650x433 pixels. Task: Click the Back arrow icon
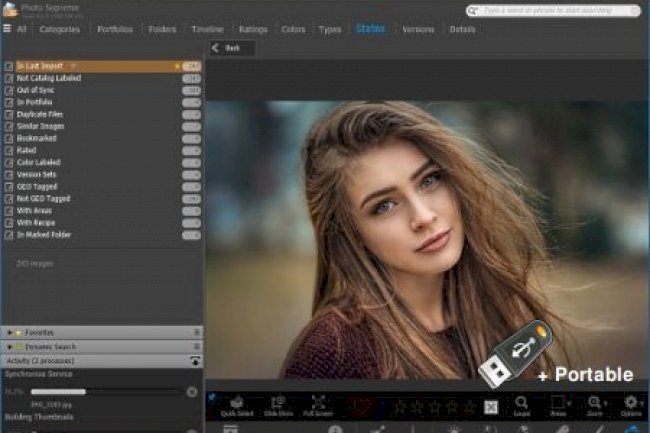click(215, 48)
